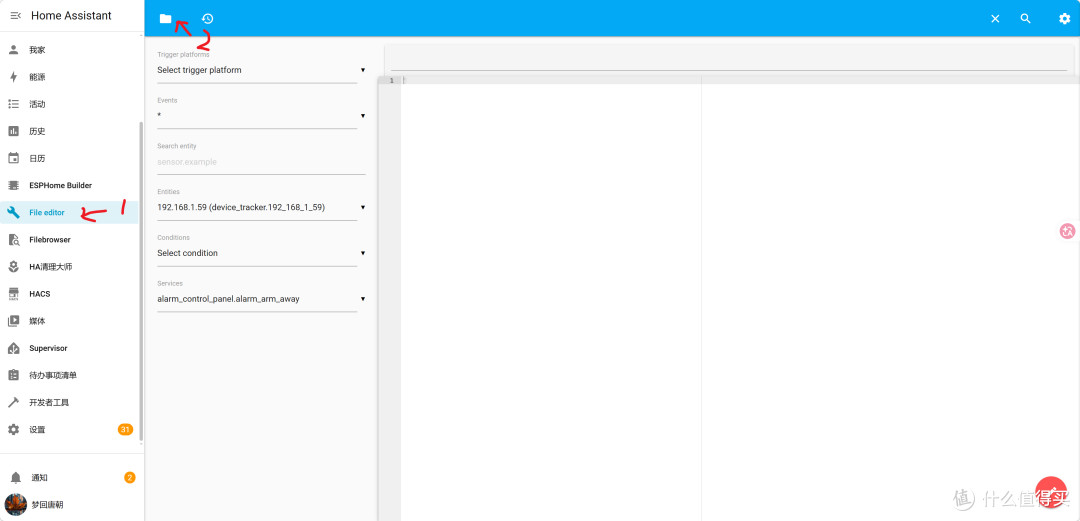Collapse the Home Assistant sidebar menu
1080x521 pixels.
[x=16, y=15]
